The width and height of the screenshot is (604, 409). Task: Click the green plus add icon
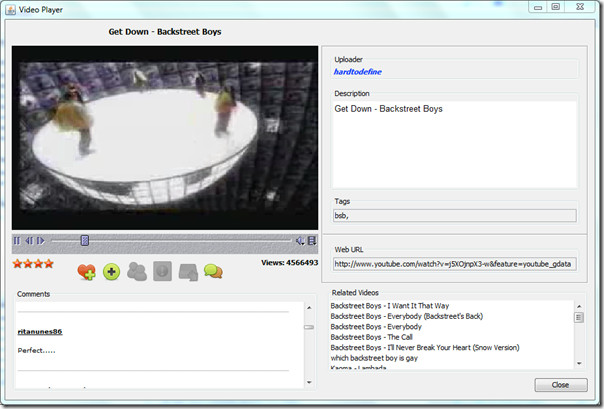(x=111, y=272)
